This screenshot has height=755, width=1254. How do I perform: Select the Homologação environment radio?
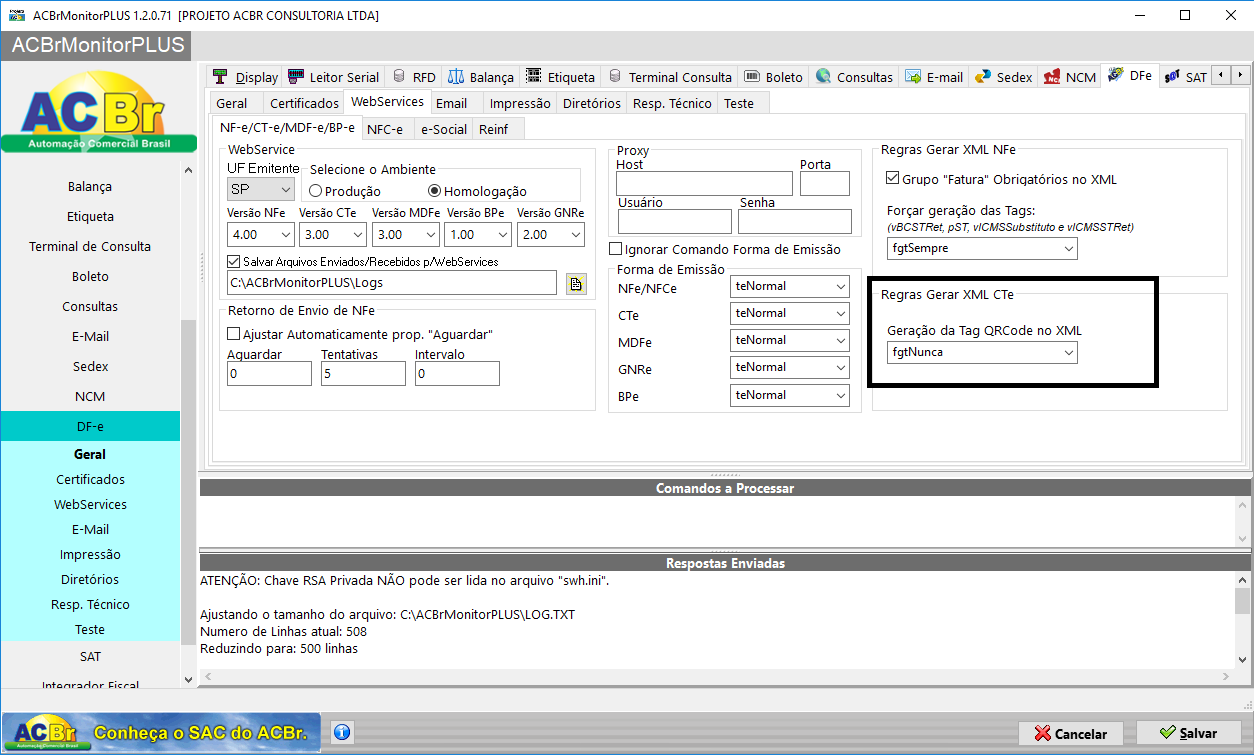[434, 191]
